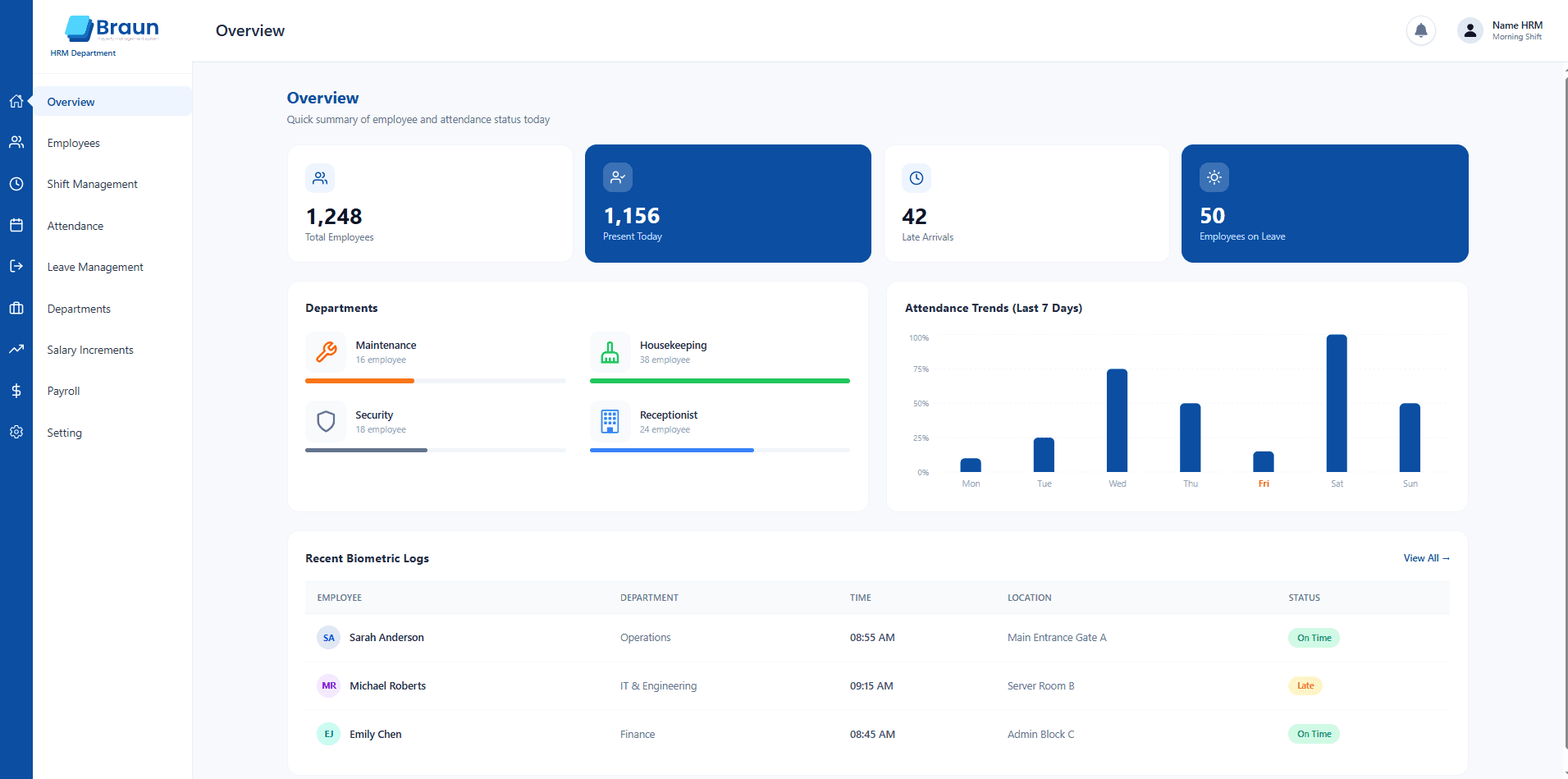Click the Main Entrance Gate A location
This screenshot has height=779, width=1568.
tap(1057, 638)
